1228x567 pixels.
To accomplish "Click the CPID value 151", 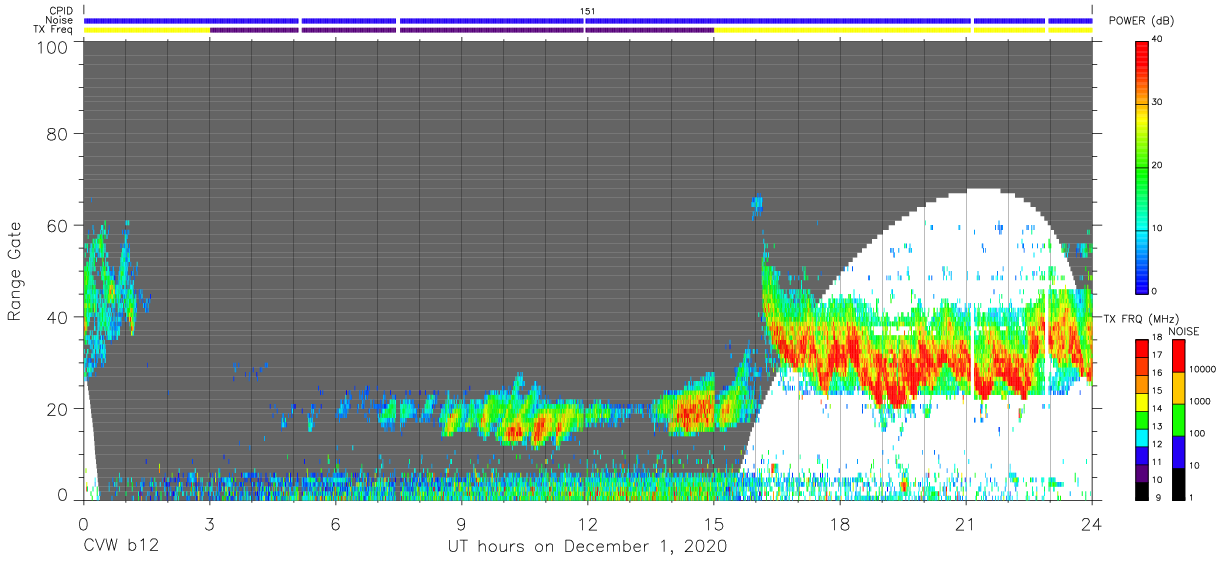I will (x=587, y=11).
